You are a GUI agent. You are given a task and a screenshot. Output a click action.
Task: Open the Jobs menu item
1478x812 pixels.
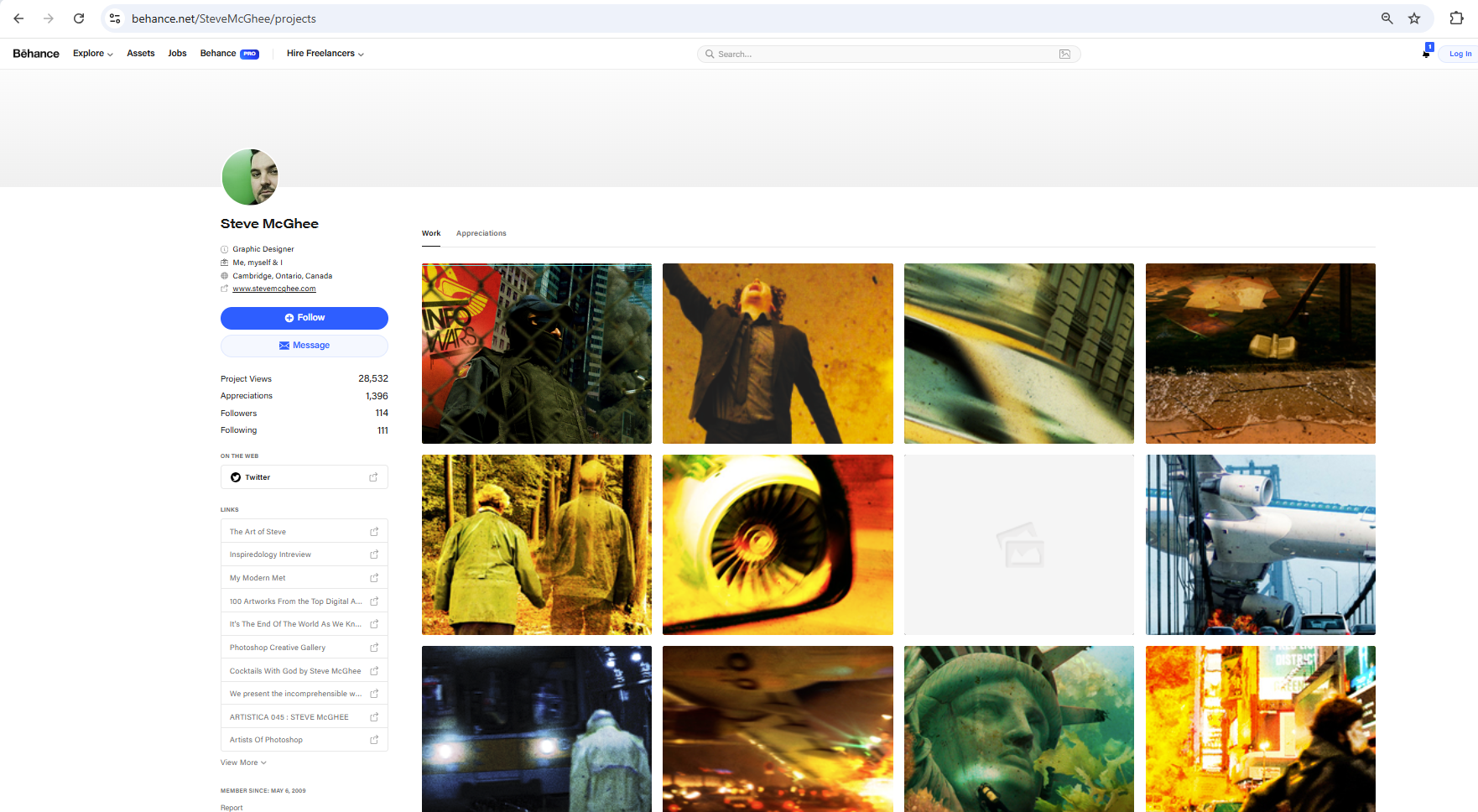click(x=177, y=54)
